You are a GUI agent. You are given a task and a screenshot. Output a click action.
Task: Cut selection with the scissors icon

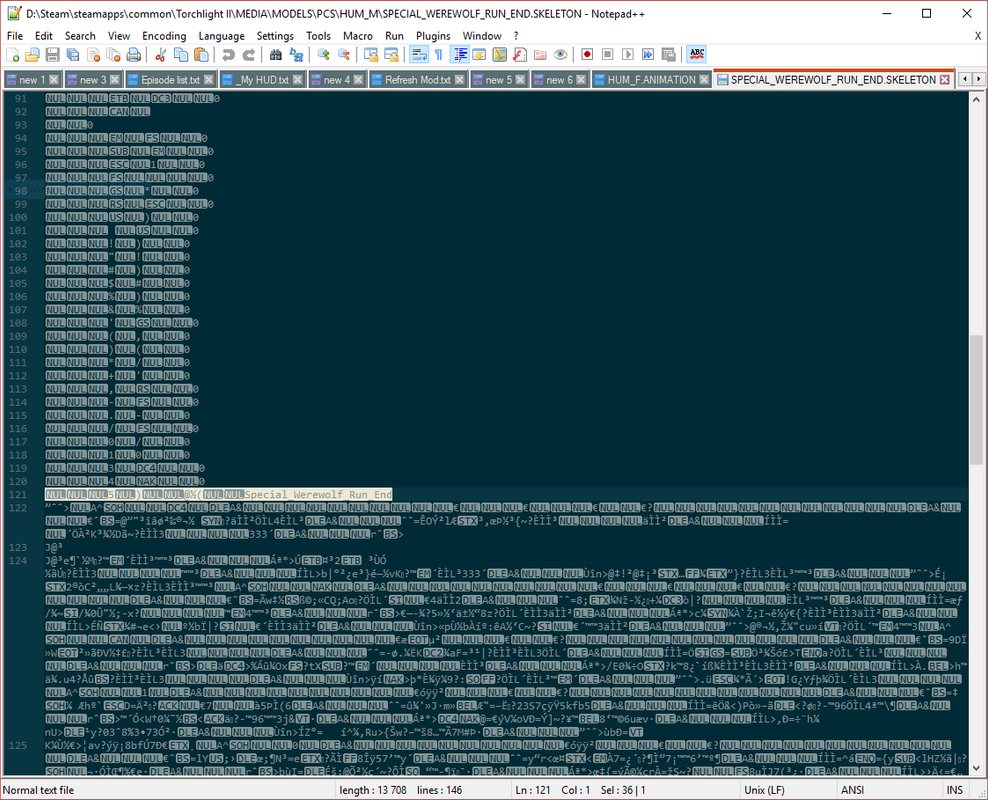click(x=160, y=55)
